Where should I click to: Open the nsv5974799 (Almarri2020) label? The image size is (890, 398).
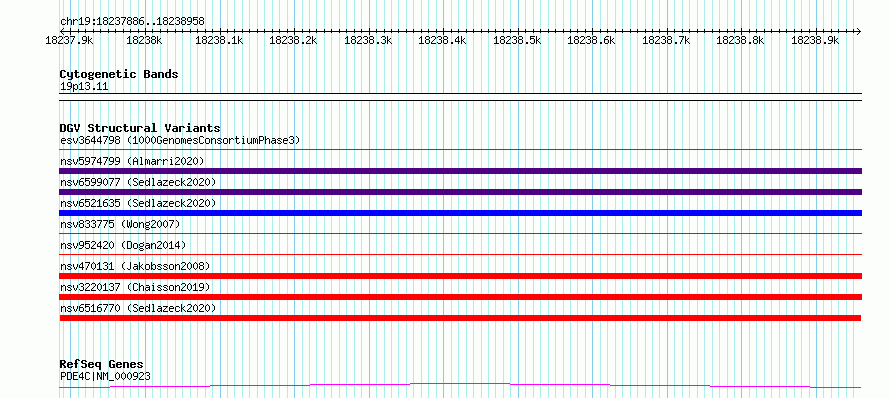[132, 161]
